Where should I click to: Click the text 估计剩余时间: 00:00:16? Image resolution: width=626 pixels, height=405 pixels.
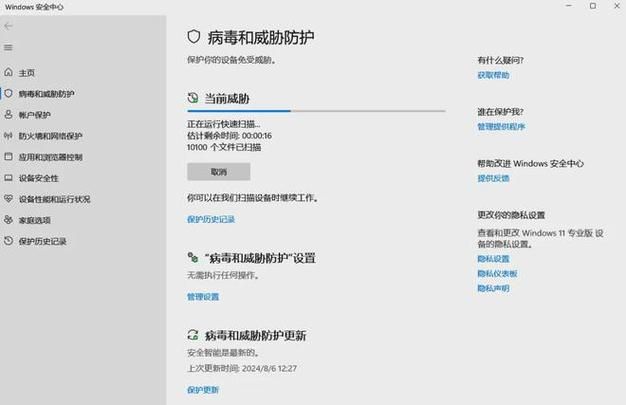point(229,136)
